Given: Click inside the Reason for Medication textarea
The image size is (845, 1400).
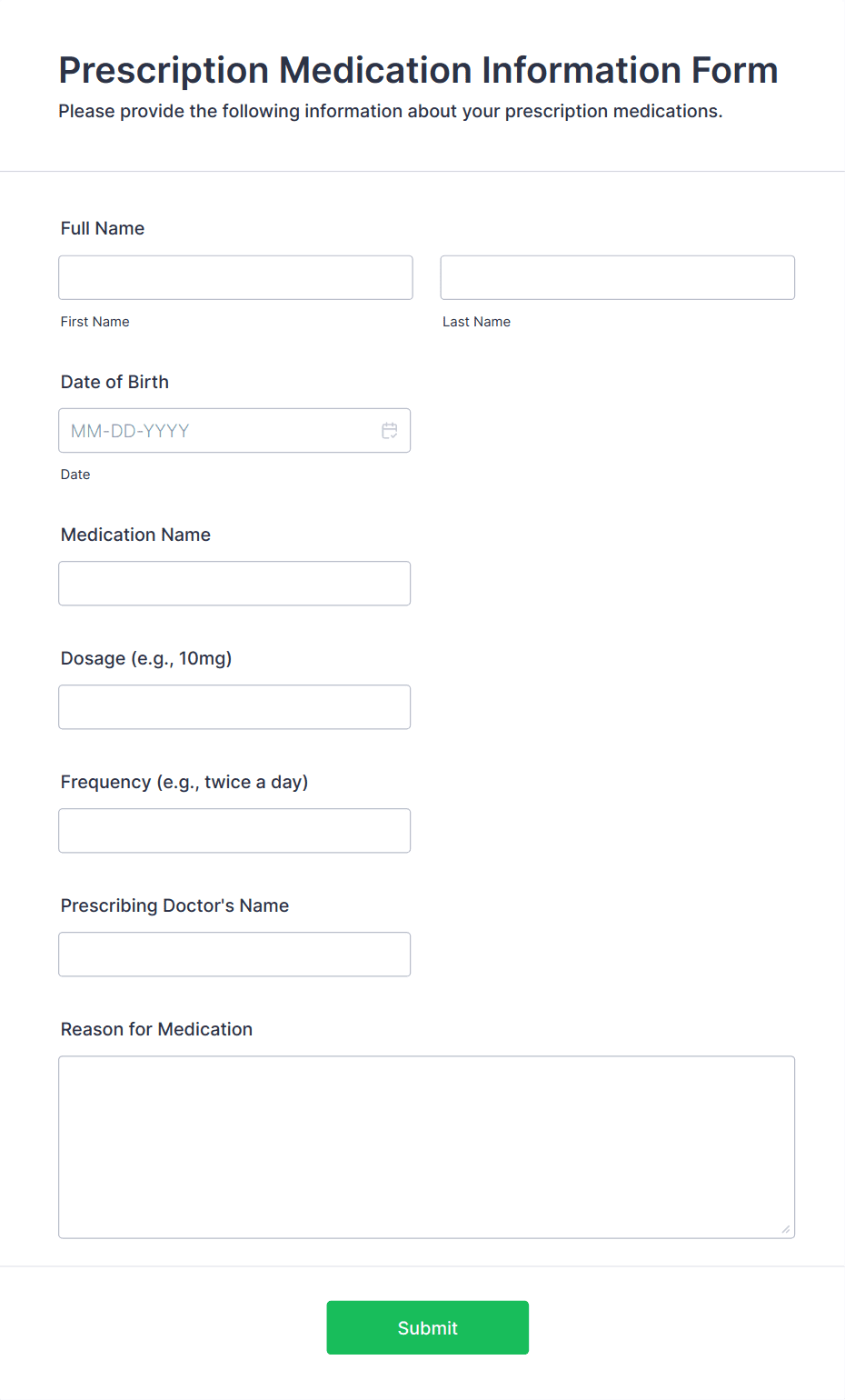Looking at the screenshot, I should pyautogui.click(x=426, y=1146).
